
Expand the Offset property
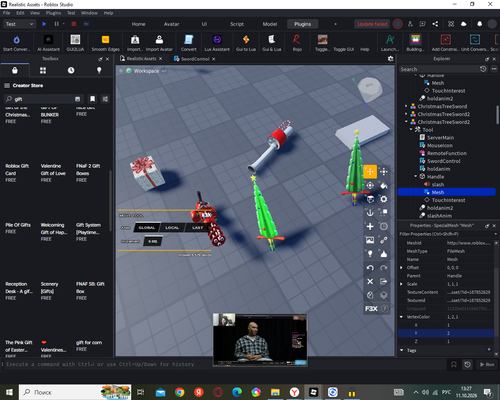401,268
